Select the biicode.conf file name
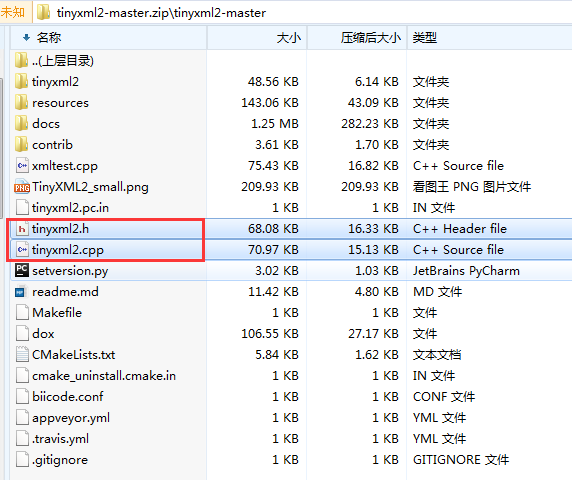This screenshot has height=480, width=572. point(67,396)
